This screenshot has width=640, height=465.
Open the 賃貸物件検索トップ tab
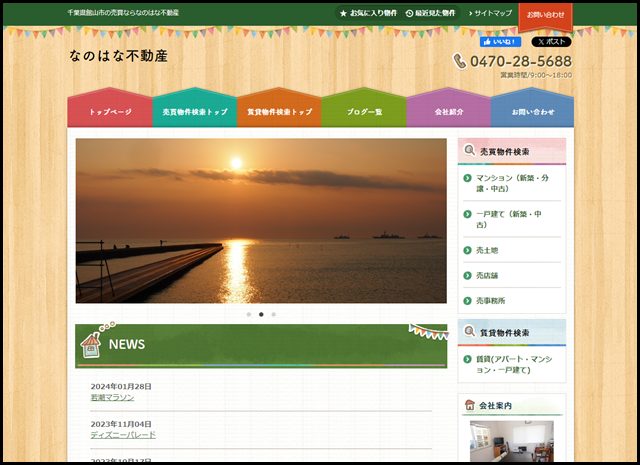[279, 108]
